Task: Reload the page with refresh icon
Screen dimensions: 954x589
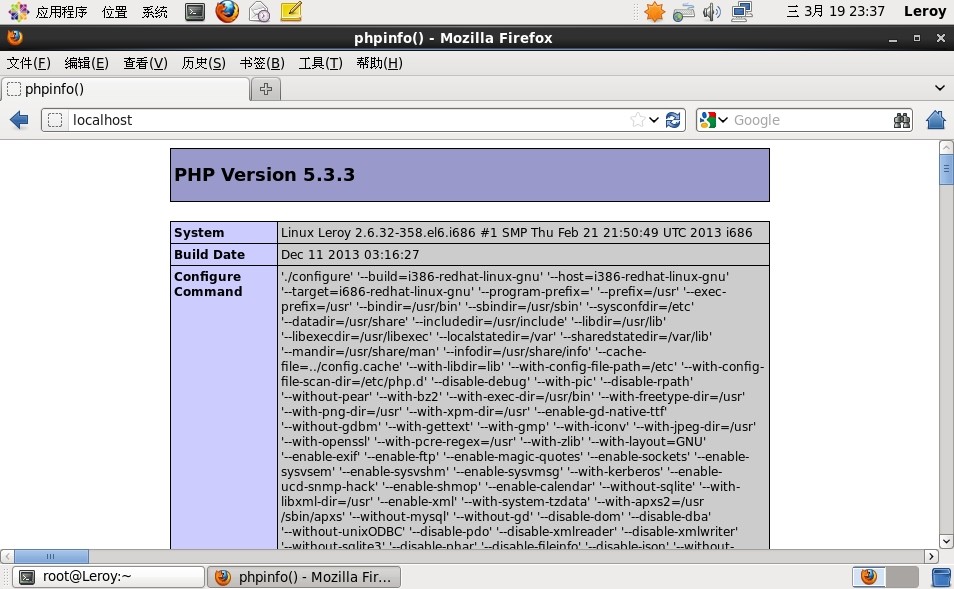Action: point(673,120)
